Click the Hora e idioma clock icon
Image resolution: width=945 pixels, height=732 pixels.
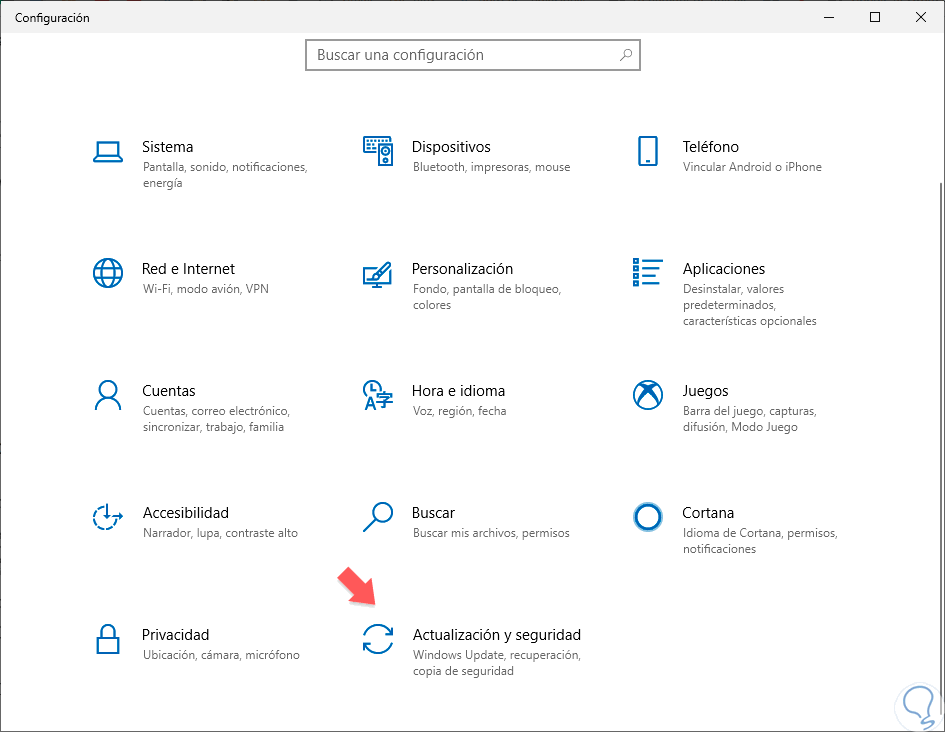coord(377,395)
